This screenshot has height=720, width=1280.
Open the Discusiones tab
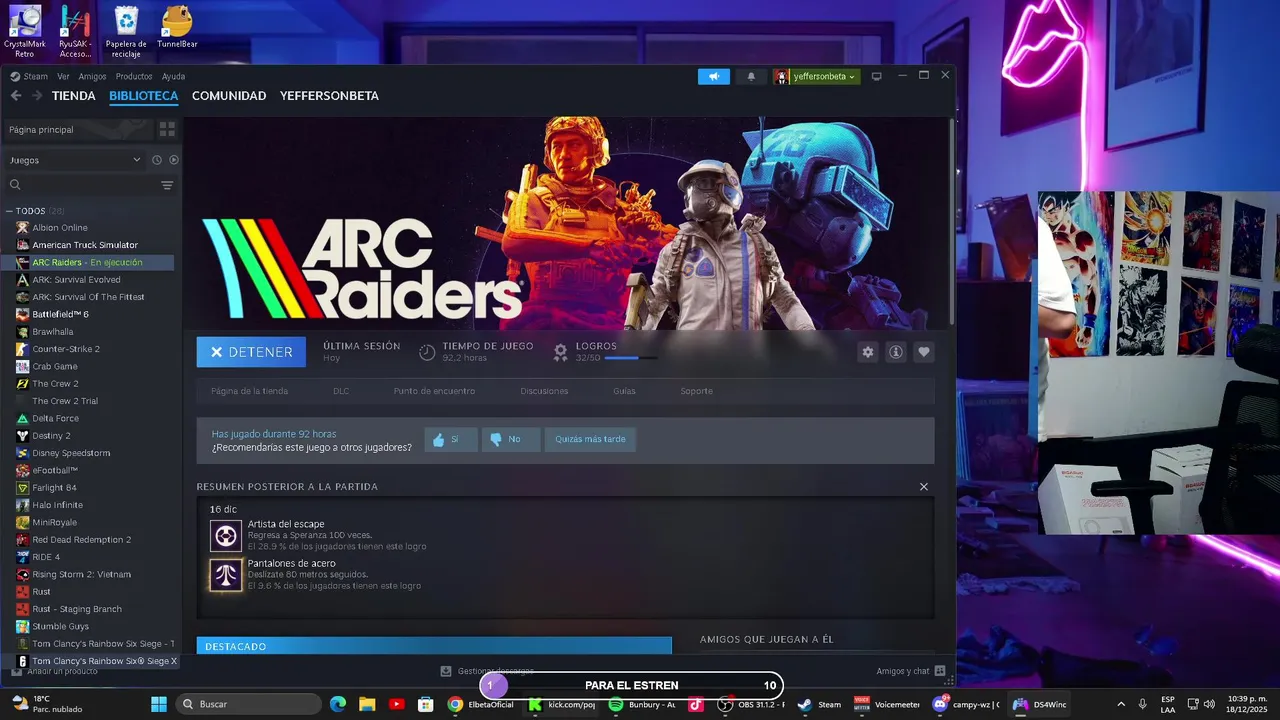click(x=544, y=391)
